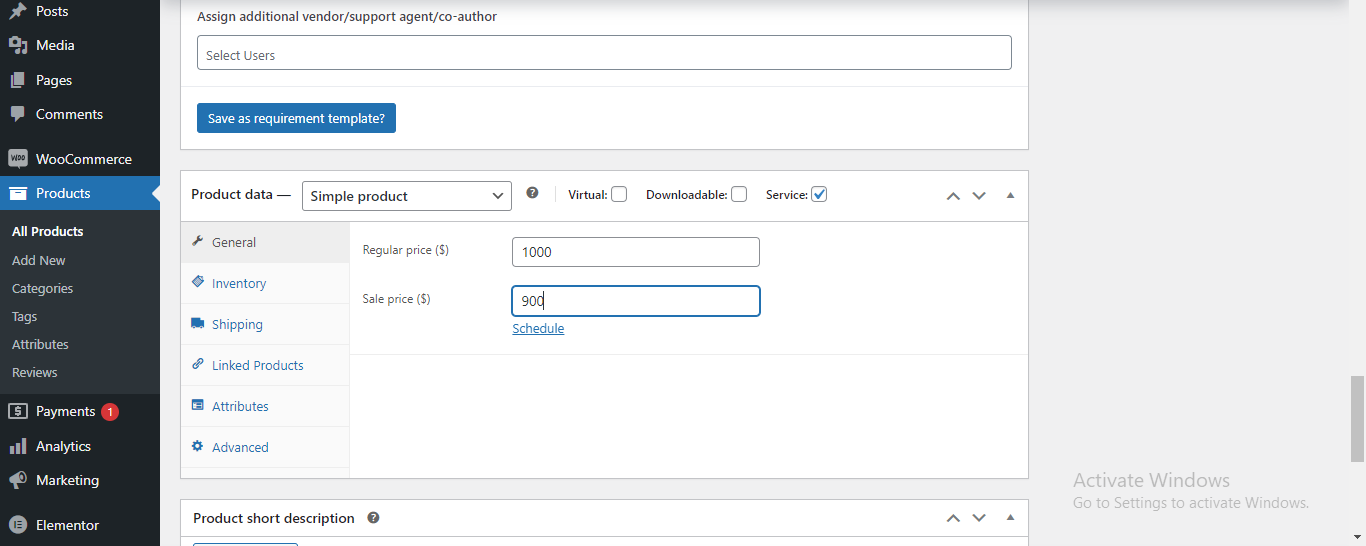
Task: Click the Elementor icon in sidebar
Action: coord(17,525)
